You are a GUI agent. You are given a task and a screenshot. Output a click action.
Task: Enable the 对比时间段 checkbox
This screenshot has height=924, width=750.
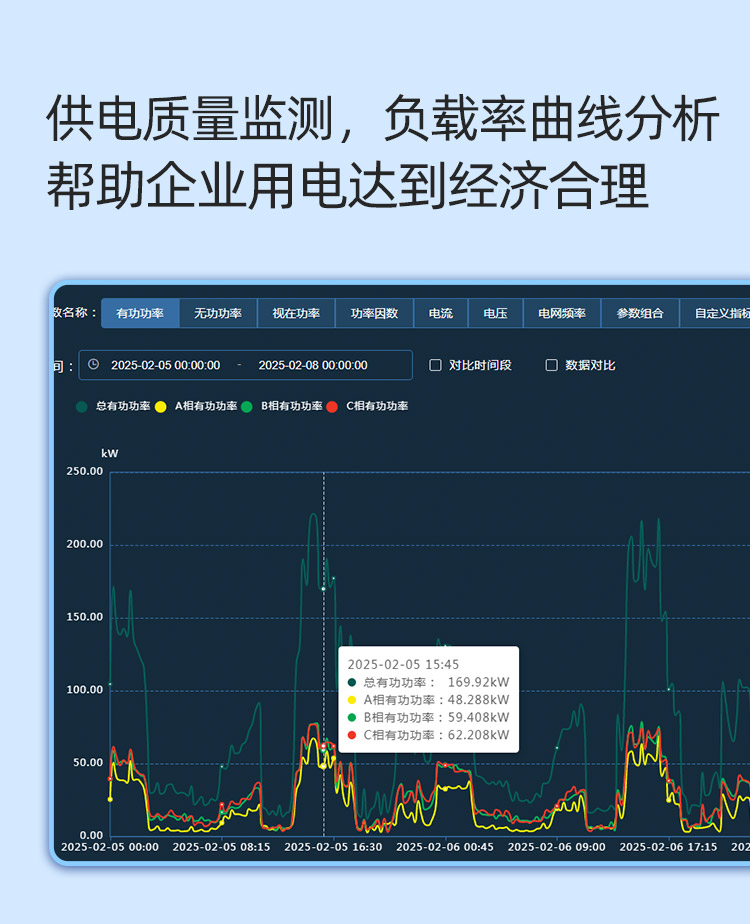(435, 365)
